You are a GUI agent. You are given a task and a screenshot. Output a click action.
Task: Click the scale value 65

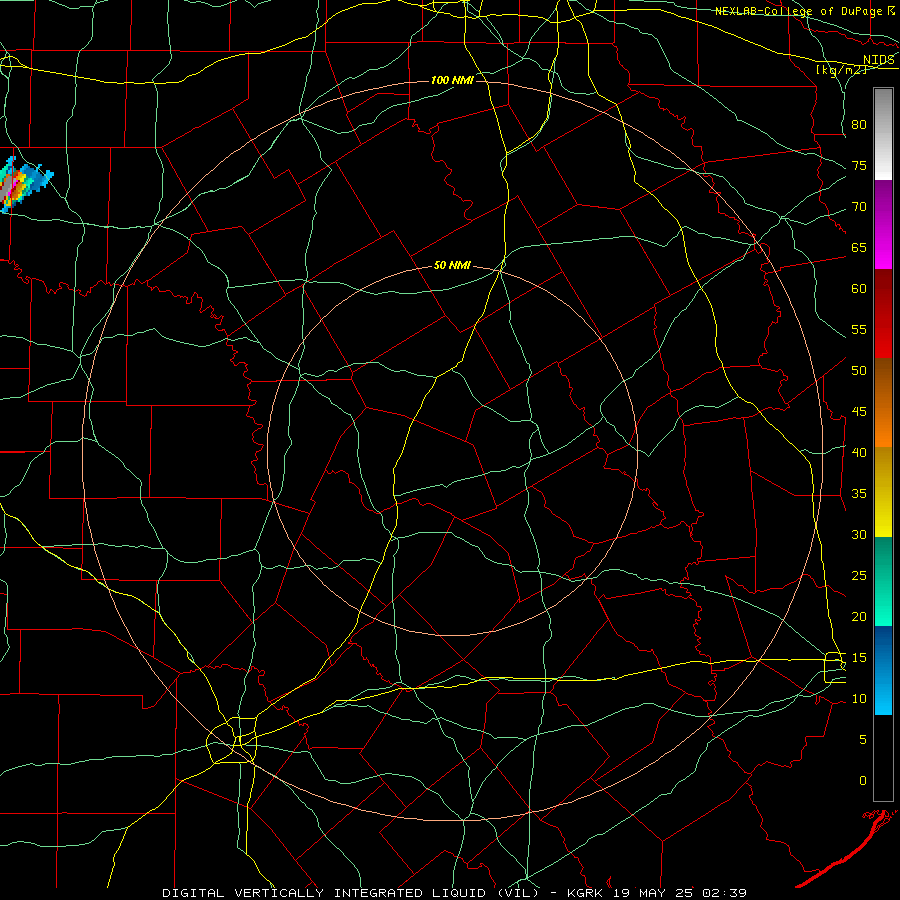pyautogui.click(x=859, y=247)
